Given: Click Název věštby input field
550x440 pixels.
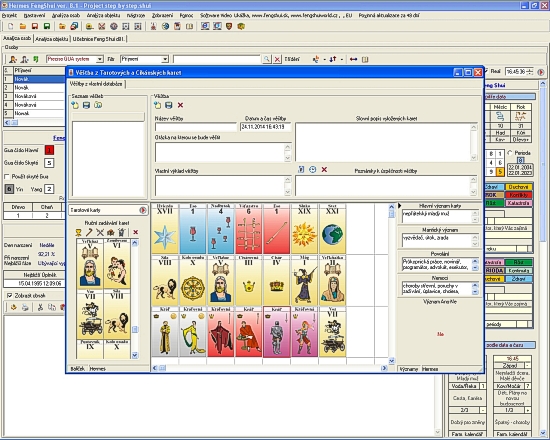Looking at the screenshot, I should [x=196, y=127].
